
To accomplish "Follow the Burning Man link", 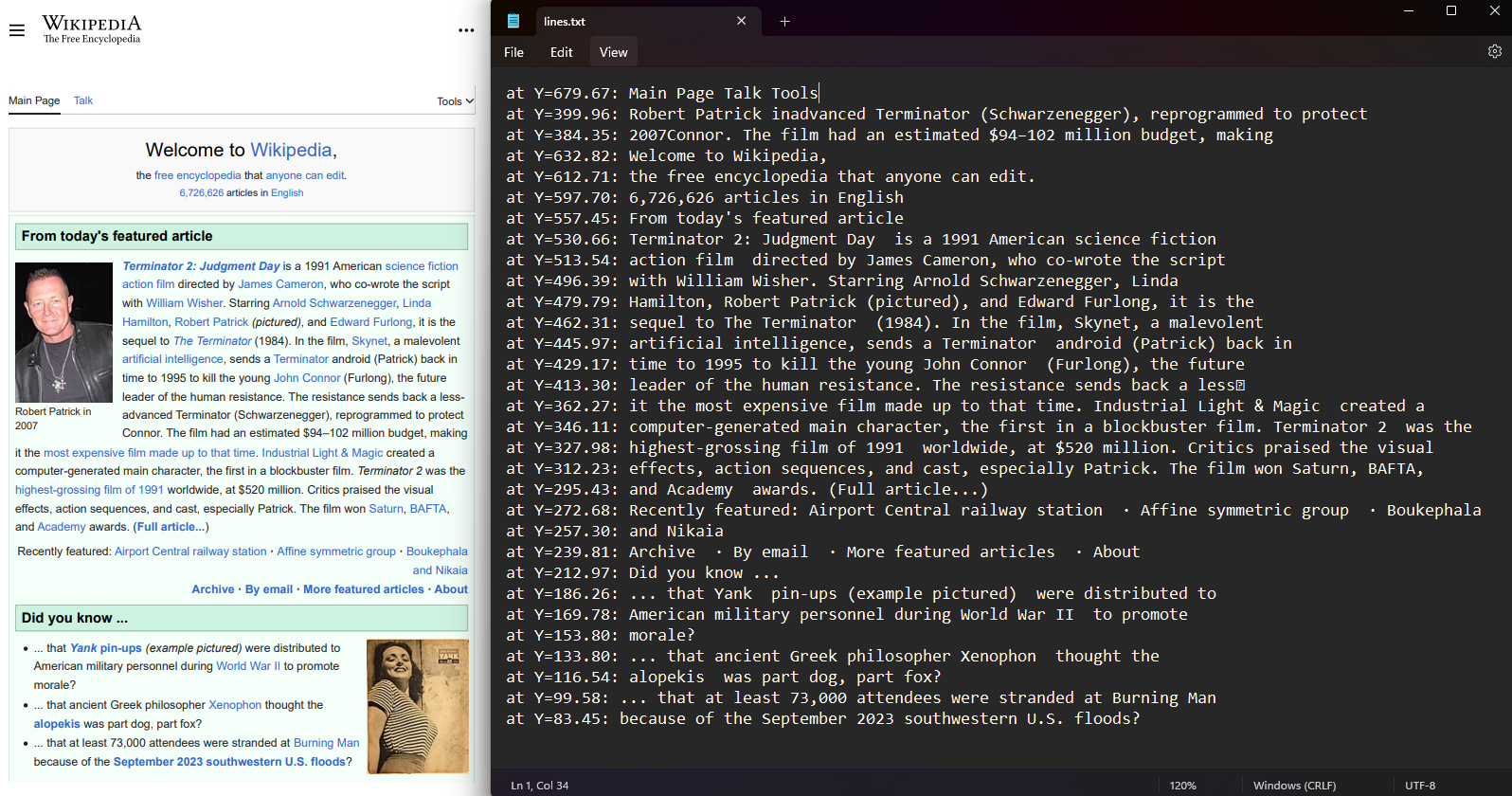I will (327, 743).
